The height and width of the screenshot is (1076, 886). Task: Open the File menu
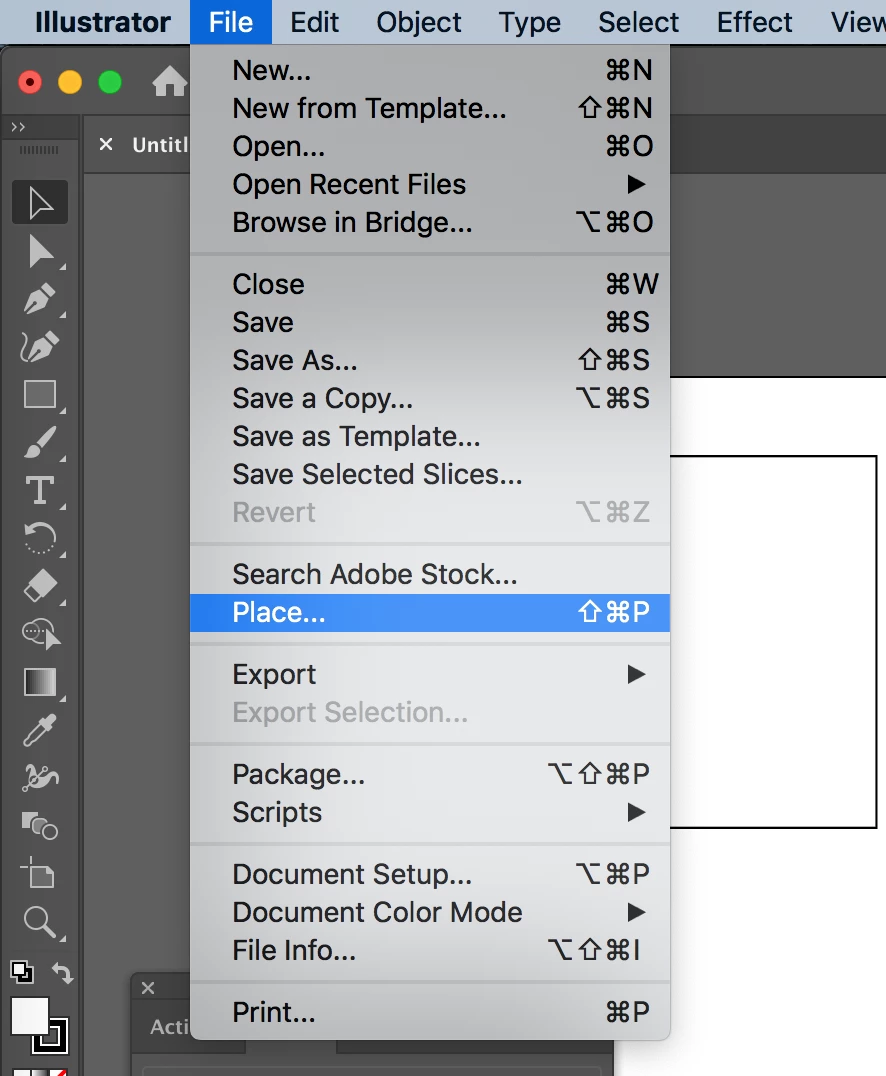click(x=231, y=23)
